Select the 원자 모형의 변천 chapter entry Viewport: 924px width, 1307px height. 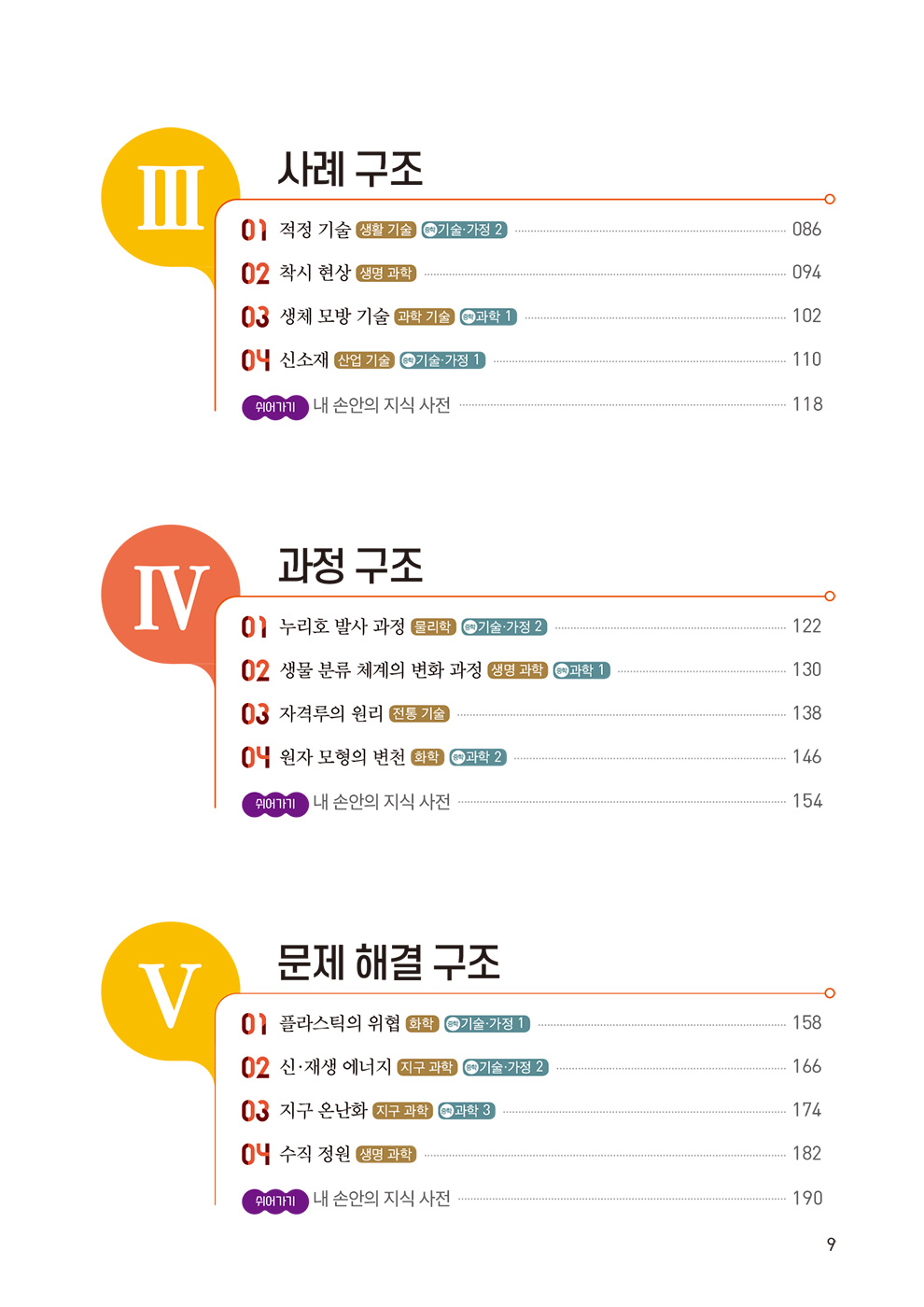coord(343,757)
